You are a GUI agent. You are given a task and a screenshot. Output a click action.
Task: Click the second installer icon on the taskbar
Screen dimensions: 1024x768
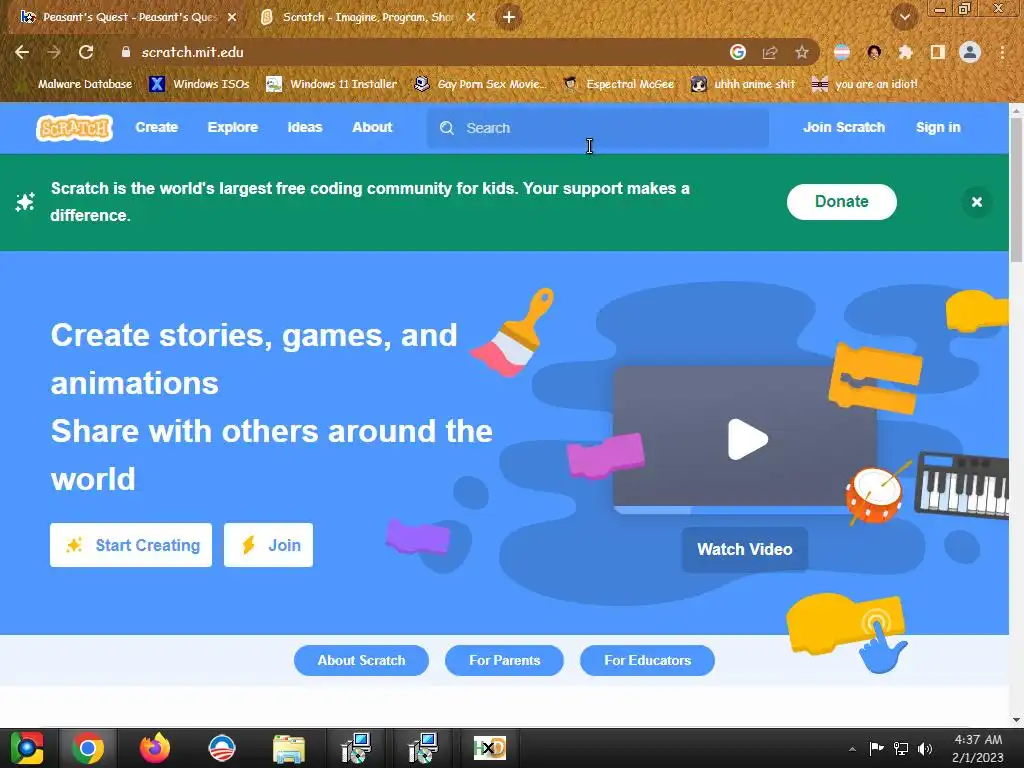423,748
